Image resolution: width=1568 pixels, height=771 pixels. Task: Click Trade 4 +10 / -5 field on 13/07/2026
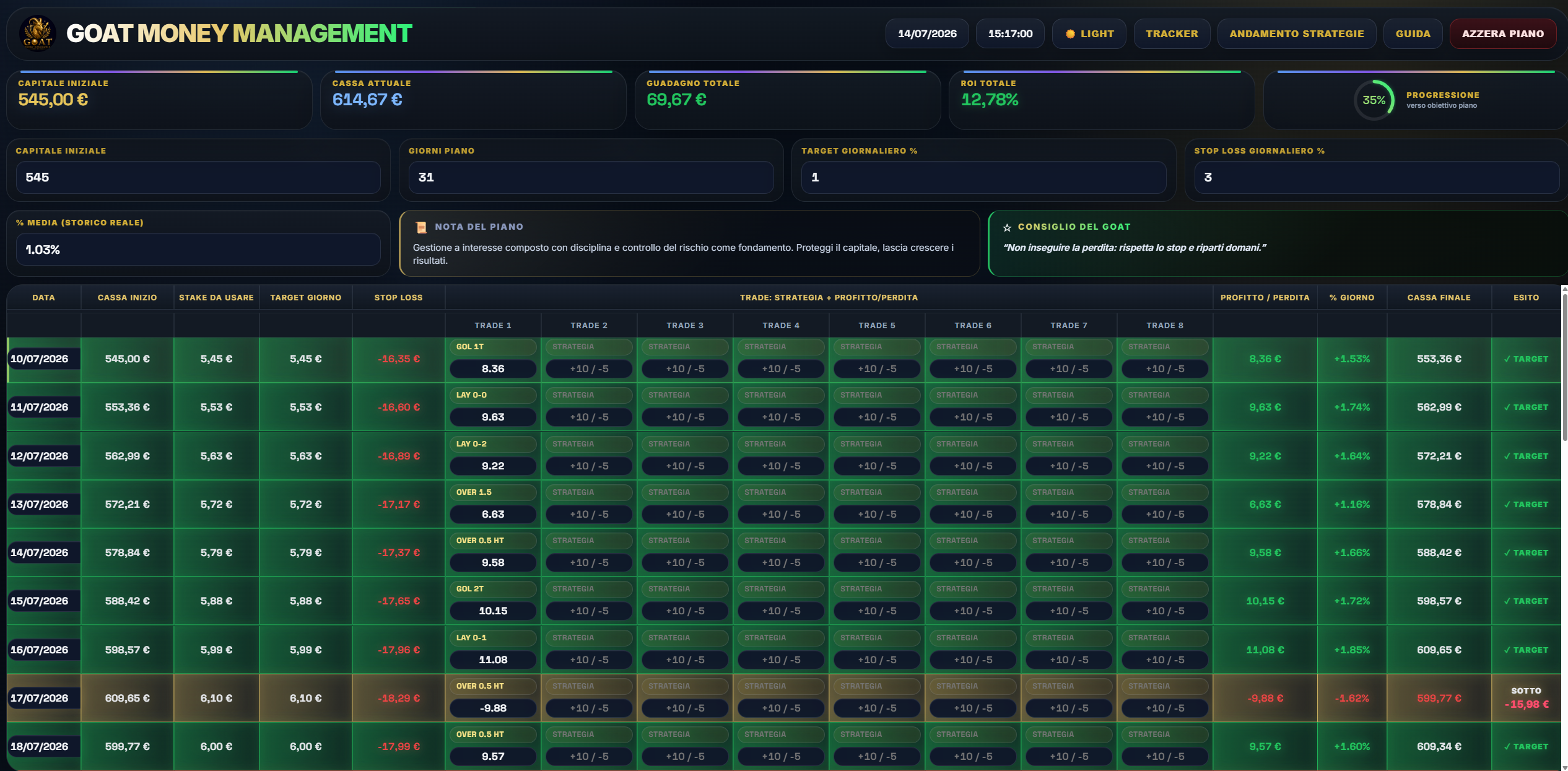coord(781,515)
